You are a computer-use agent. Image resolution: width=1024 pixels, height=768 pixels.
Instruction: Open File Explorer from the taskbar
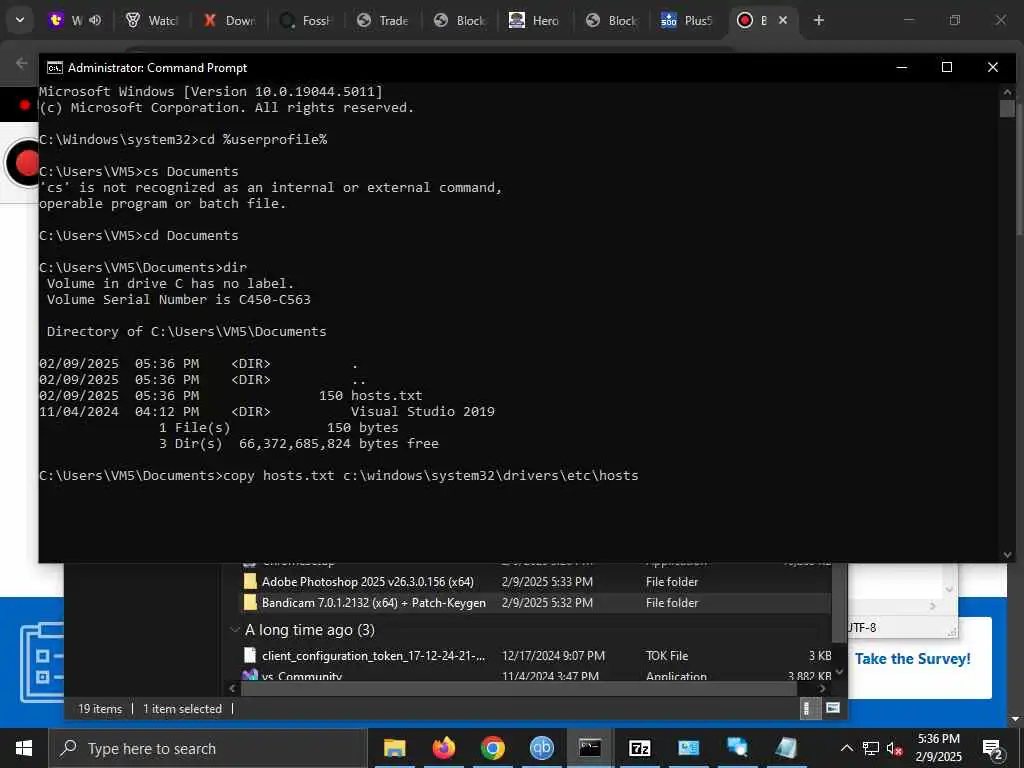point(394,748)
